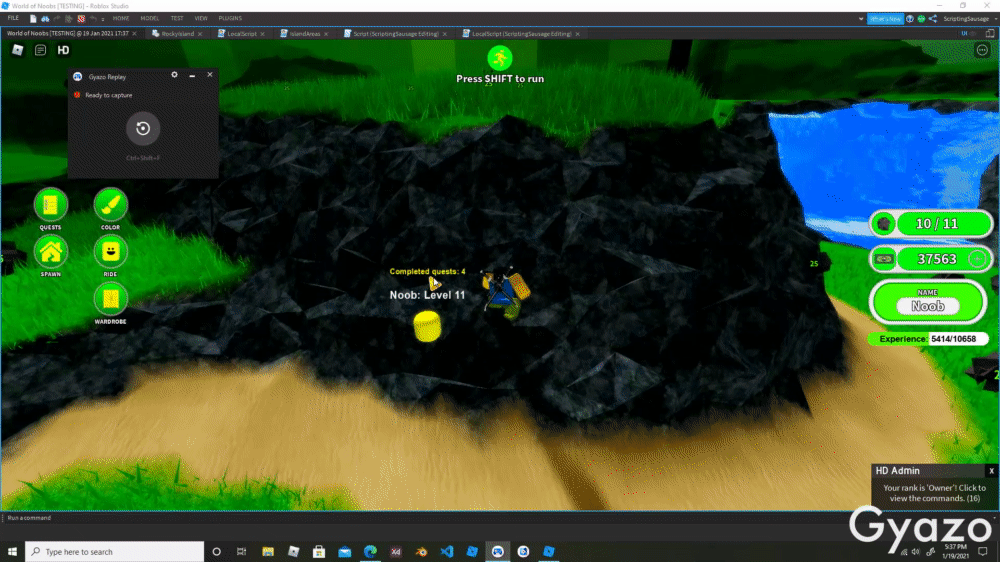This screenshot has width=1000, height=562.
Task: Switch to the HOME ribbon tab
Action: [x=121, y=18]
